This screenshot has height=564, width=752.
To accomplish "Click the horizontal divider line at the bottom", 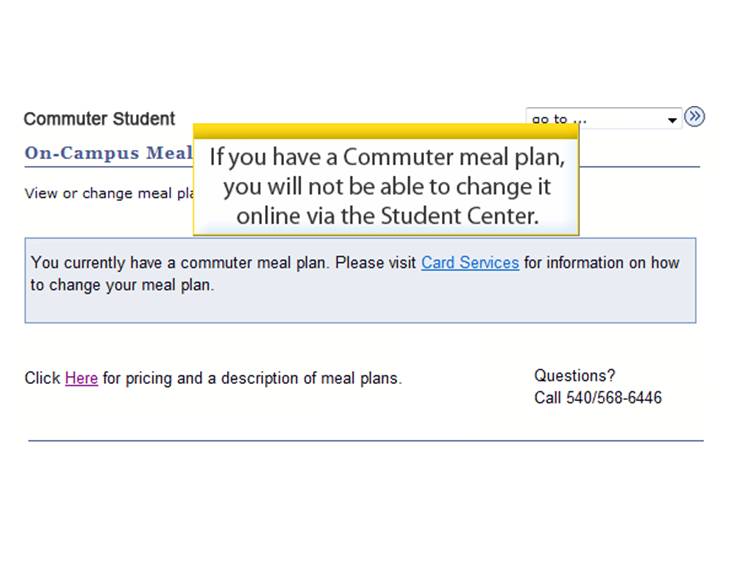I will point(366,440).
